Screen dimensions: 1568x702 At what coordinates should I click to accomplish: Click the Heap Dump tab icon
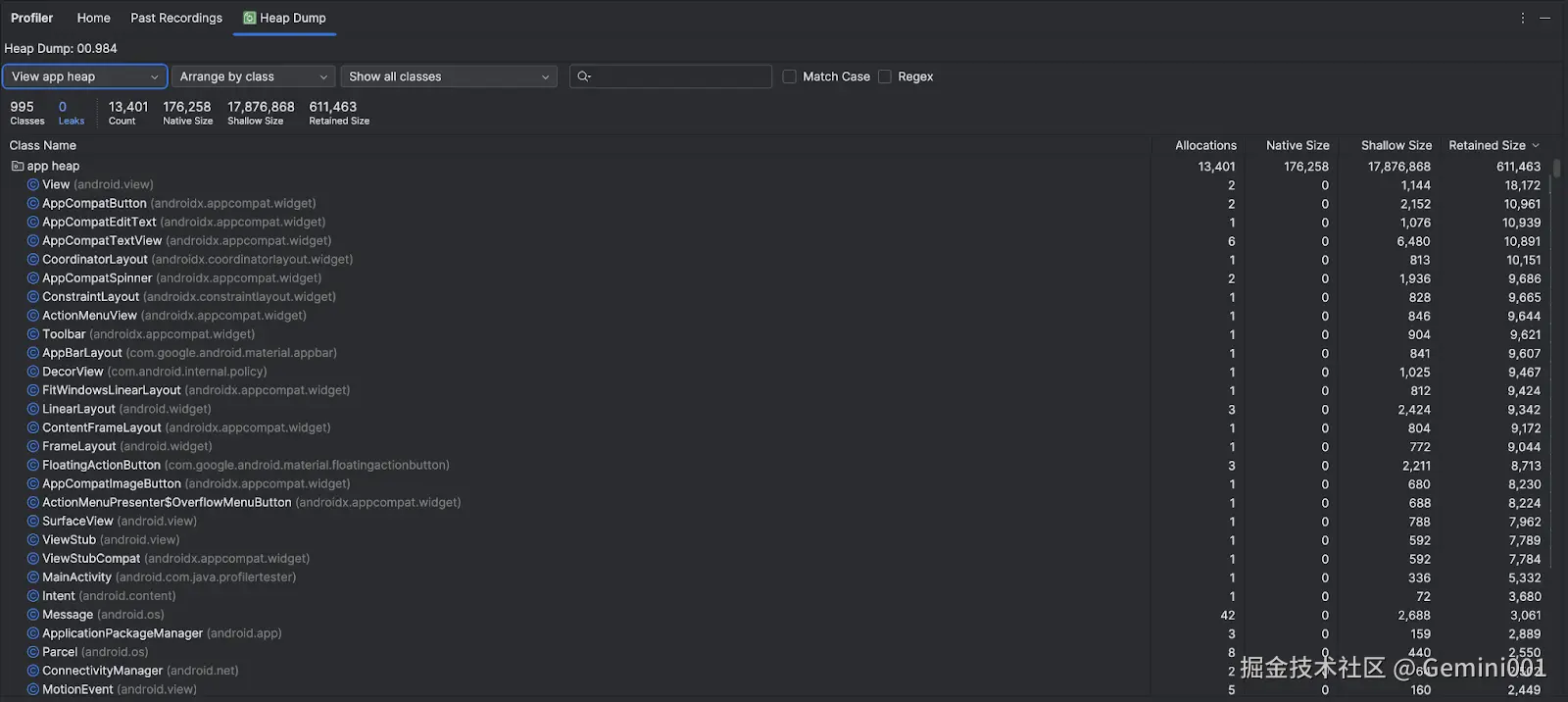pyautogui.click(x=250, y=18)
